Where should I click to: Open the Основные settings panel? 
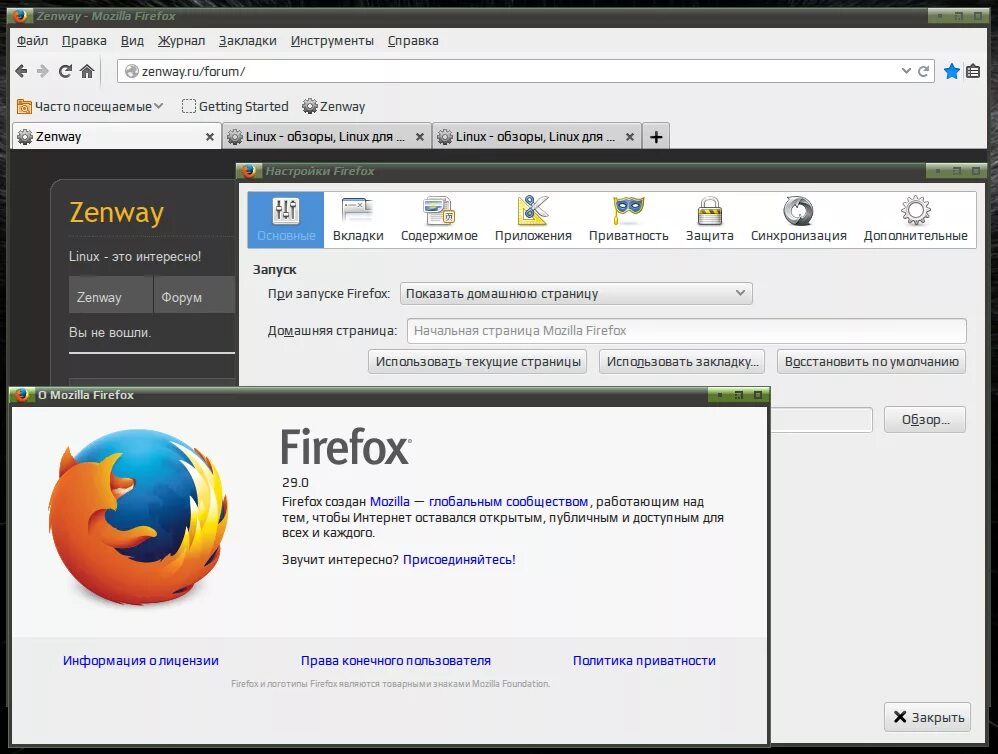286,220
